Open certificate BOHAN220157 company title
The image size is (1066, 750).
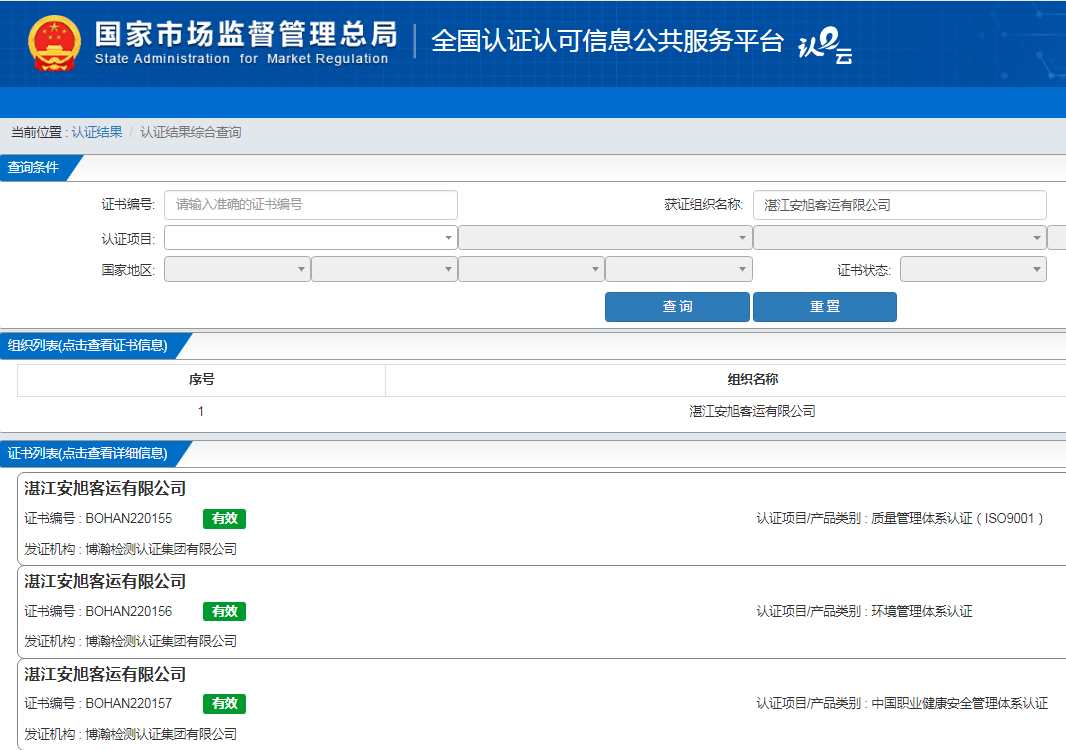(x=105, y=675)
